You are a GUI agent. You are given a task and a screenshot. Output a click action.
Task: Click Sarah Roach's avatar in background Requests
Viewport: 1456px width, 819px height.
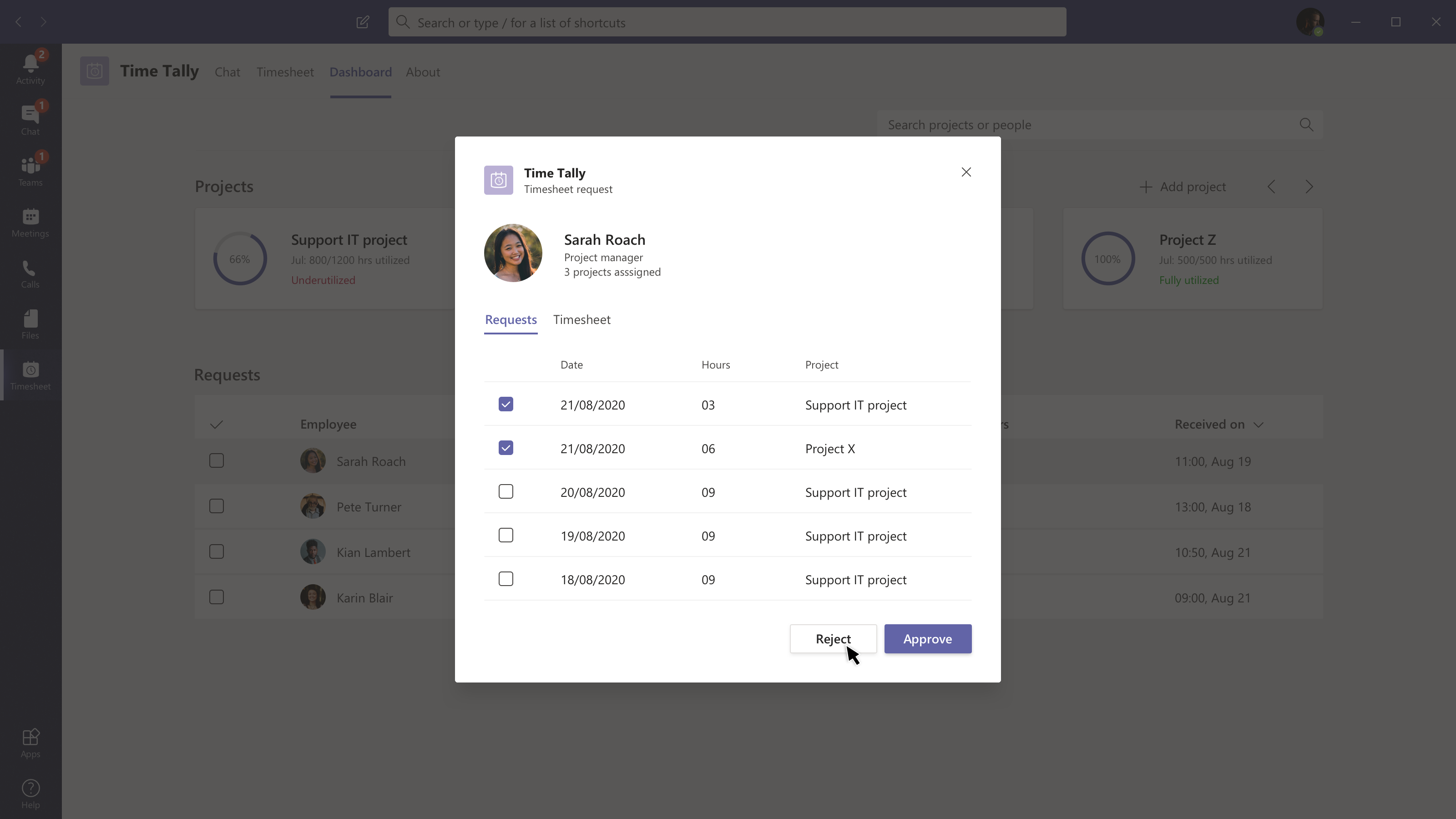click(313, 460)
